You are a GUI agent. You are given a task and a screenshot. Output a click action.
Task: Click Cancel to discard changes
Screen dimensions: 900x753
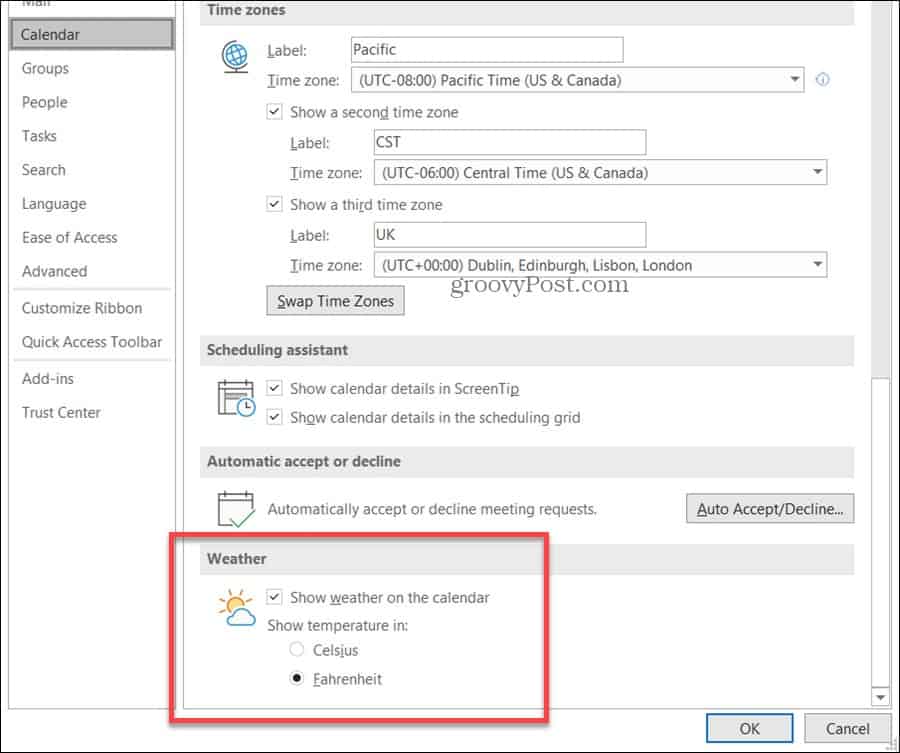point(847,728)
